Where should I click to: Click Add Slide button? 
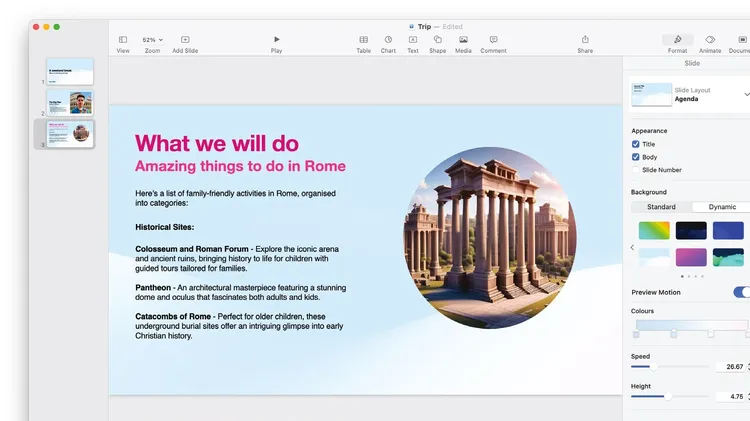coord(185,40)
